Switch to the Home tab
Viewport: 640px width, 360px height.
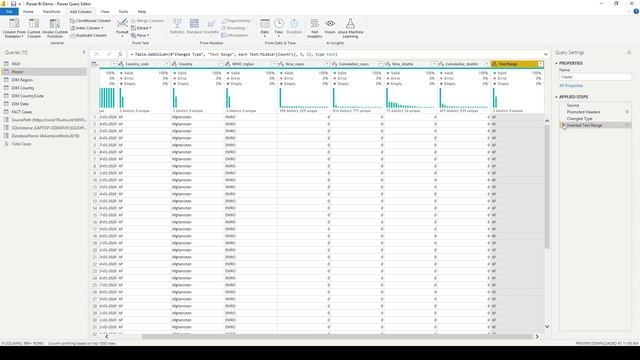pyautogui.click(x=28, y=11)
